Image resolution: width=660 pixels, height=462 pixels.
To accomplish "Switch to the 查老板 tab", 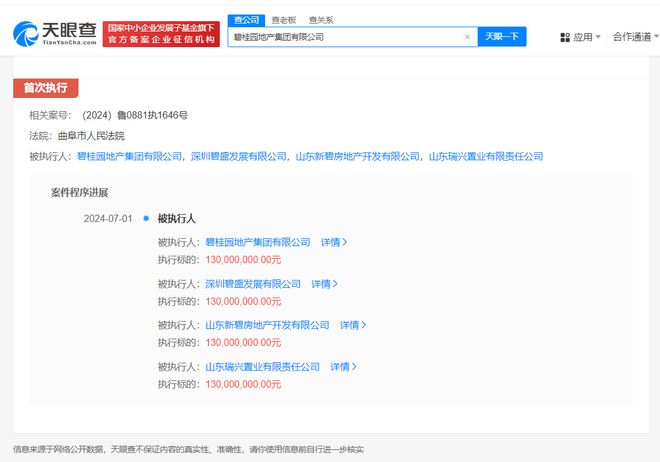I will click(x=284, y=20).
